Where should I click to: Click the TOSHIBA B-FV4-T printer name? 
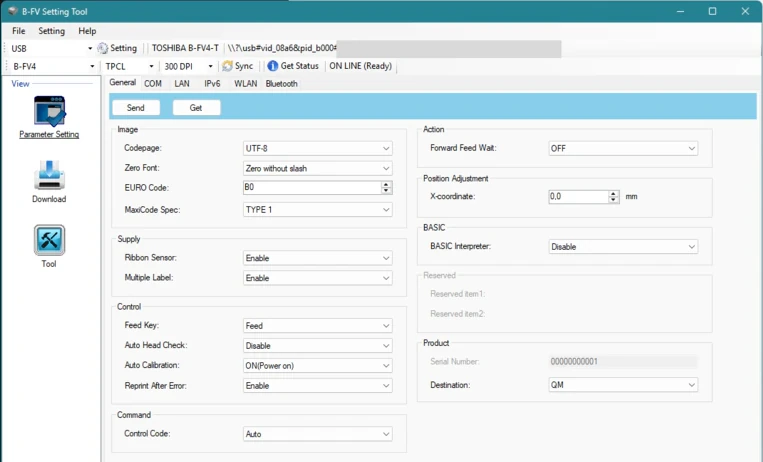(185, 48)
